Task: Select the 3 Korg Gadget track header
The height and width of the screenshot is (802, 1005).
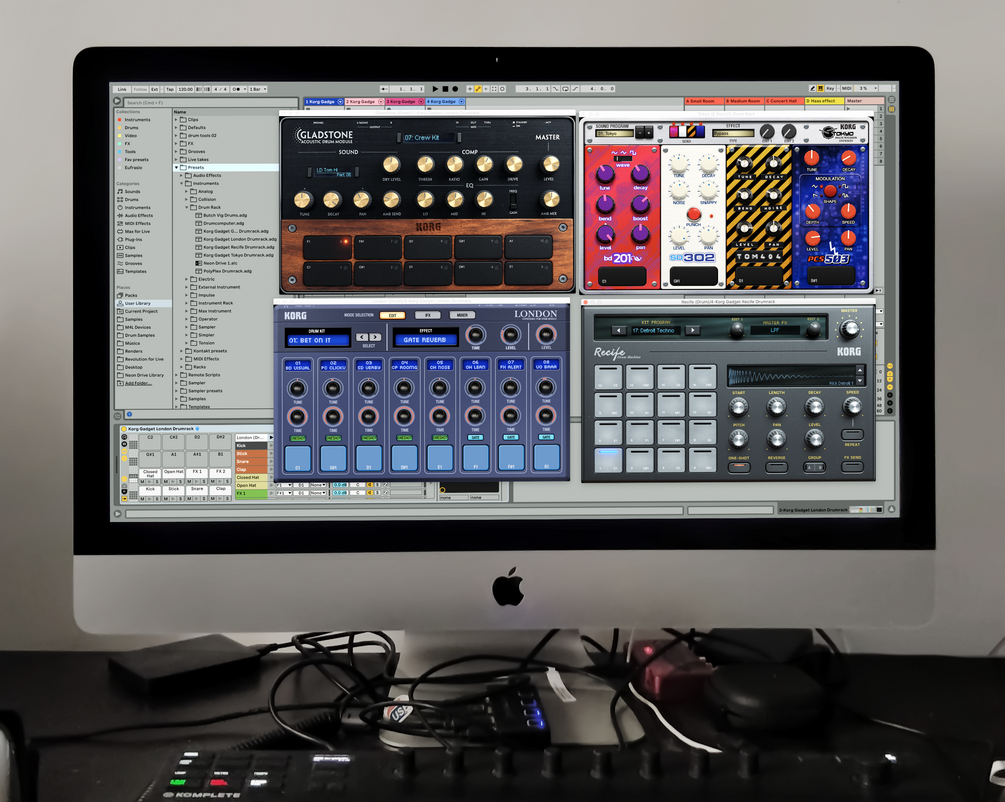Action: tap(404, 102)
